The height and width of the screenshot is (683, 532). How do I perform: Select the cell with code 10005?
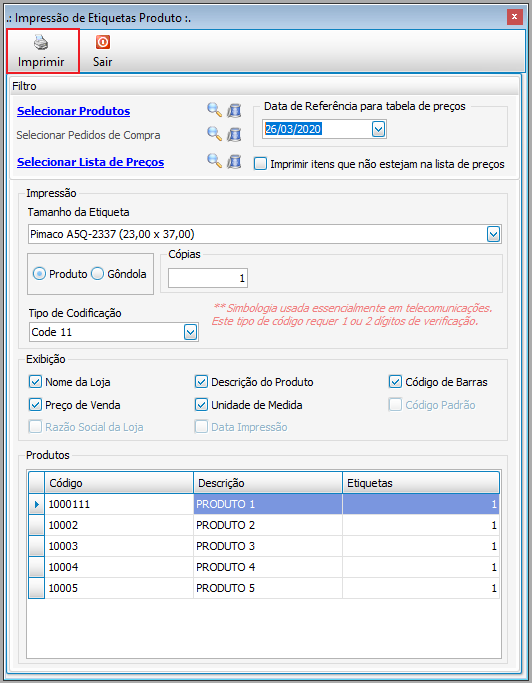[x=119, y=588]
